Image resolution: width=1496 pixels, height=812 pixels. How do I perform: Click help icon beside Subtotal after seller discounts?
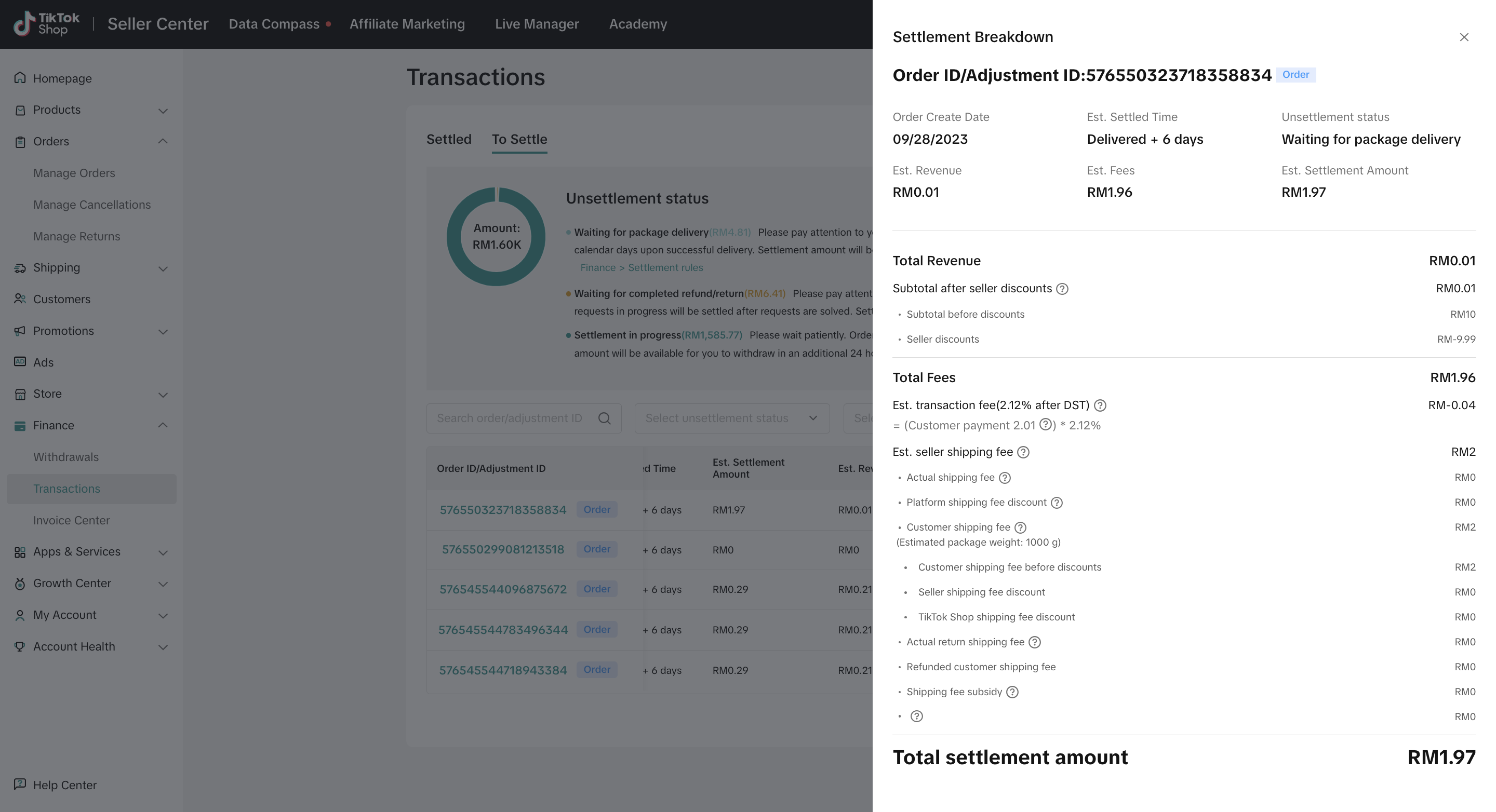tap(1062, 289)
